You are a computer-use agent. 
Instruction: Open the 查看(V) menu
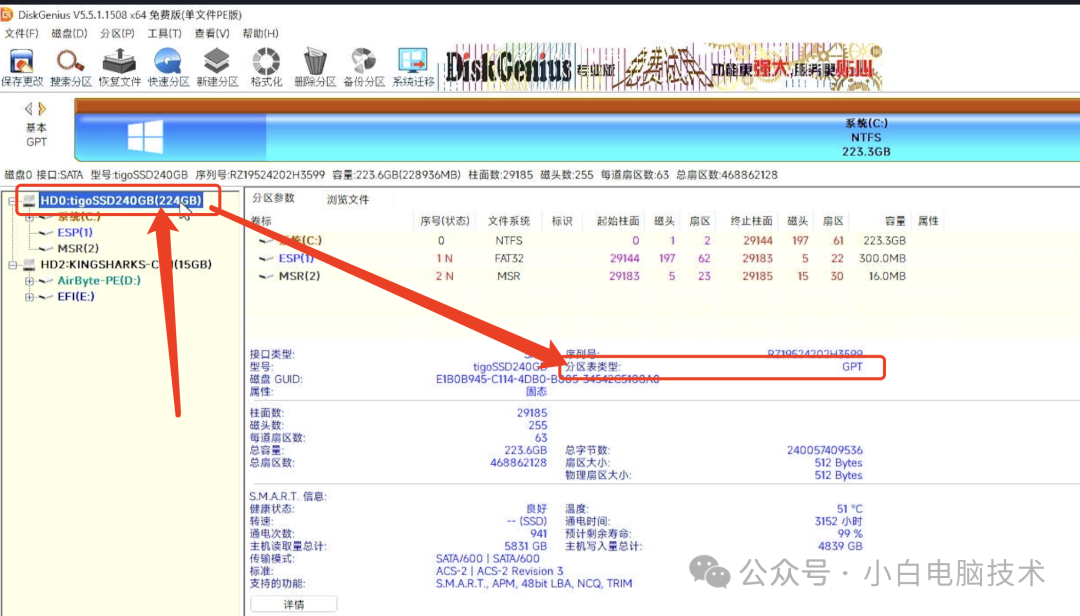211,33
